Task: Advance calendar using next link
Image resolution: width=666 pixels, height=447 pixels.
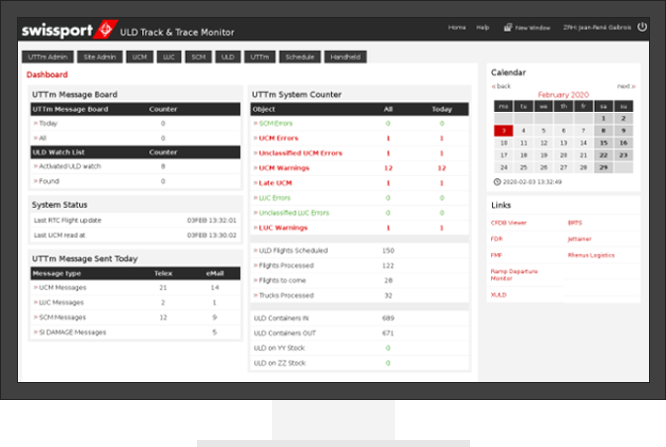Action: pos(624,86)
